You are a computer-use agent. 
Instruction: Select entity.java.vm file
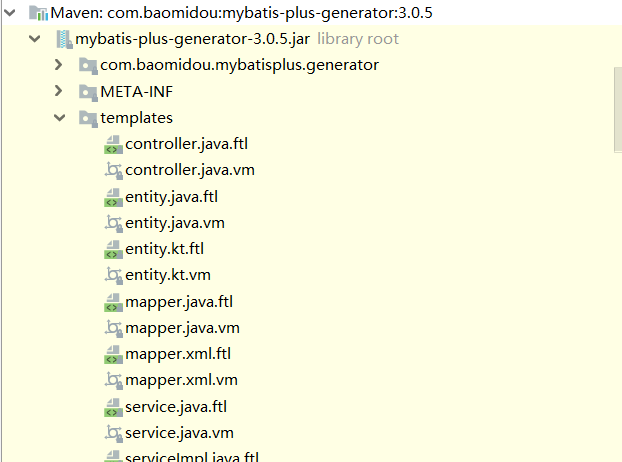[175, 223]
